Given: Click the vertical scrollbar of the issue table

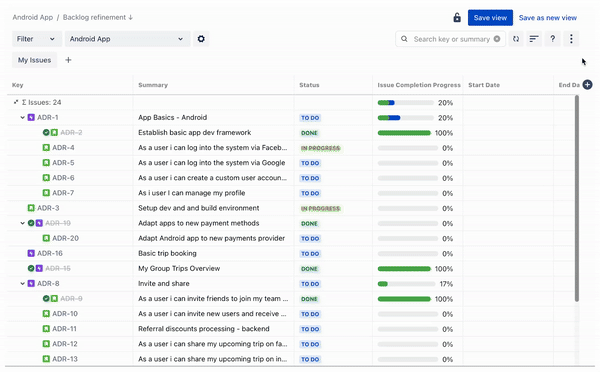Looking at the screenshot, I should [x=577, y=198].
